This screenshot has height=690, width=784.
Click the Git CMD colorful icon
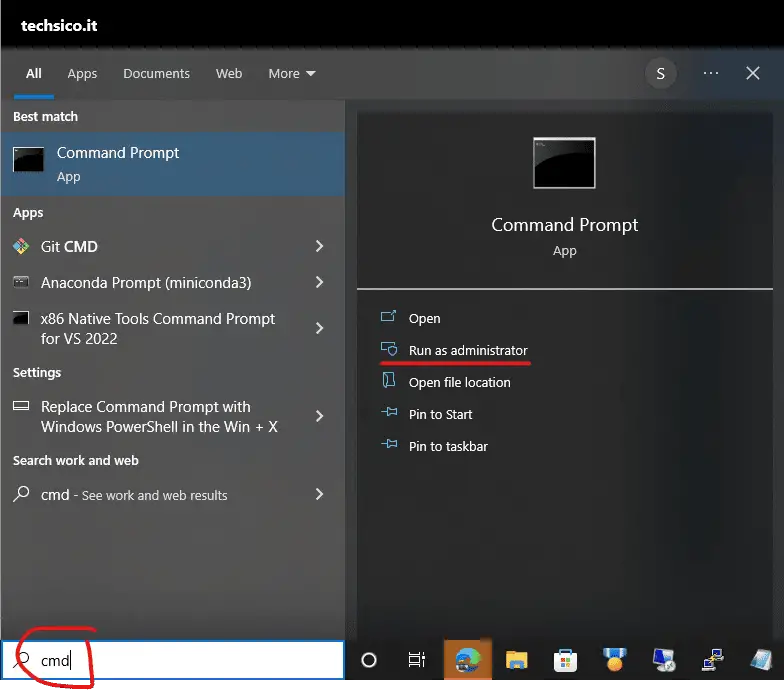pyautogui.click(x=21, y=246)
